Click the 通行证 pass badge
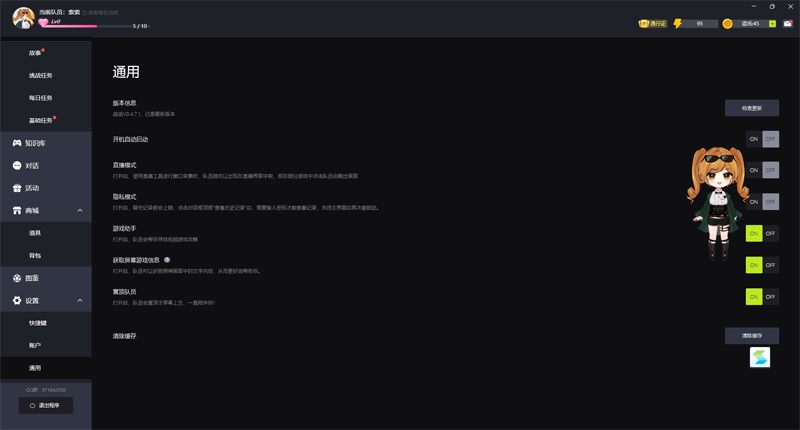The width and height of the screenshot is (800, 430). pos(653,23)
